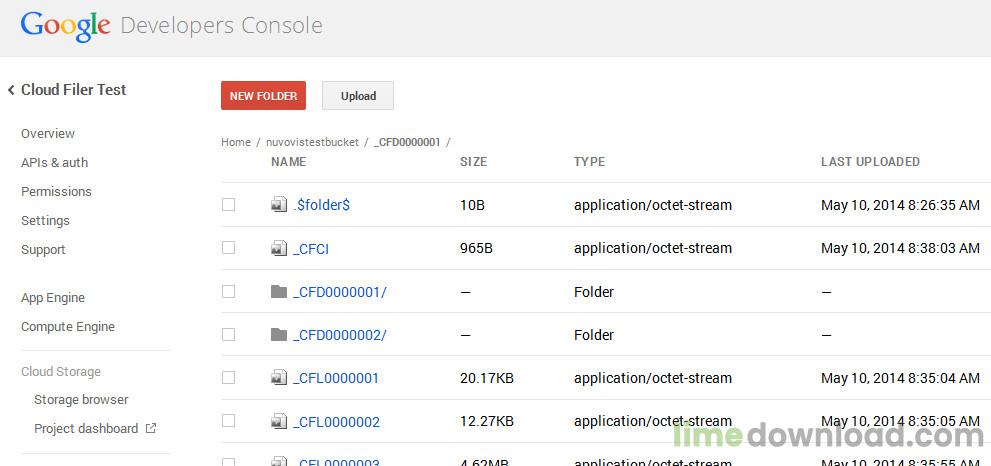Click the external link icon by Project dashboard
991x466 pixels.
[x=150, y=428]
